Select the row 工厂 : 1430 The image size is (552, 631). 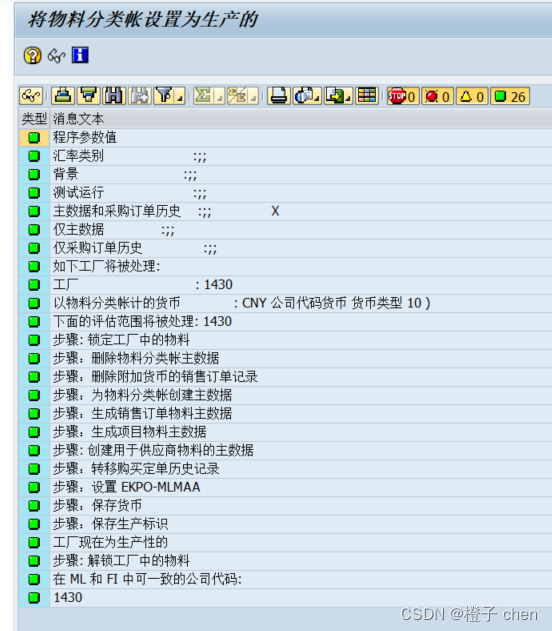(x=285, y=285)
